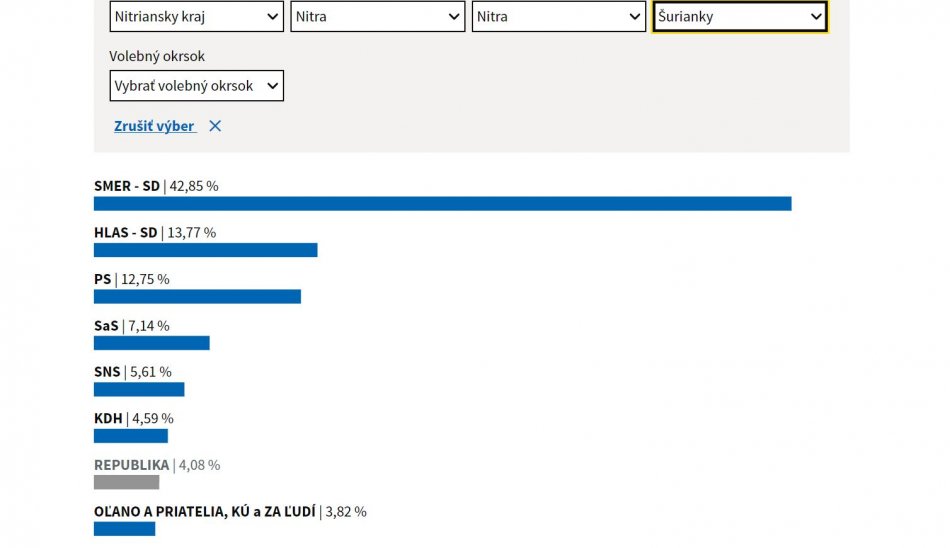Image resolution: width=950 pixels, height=548 pixels.
Task: Click the X icon beside Zrušiť výber
Action: 215,126
